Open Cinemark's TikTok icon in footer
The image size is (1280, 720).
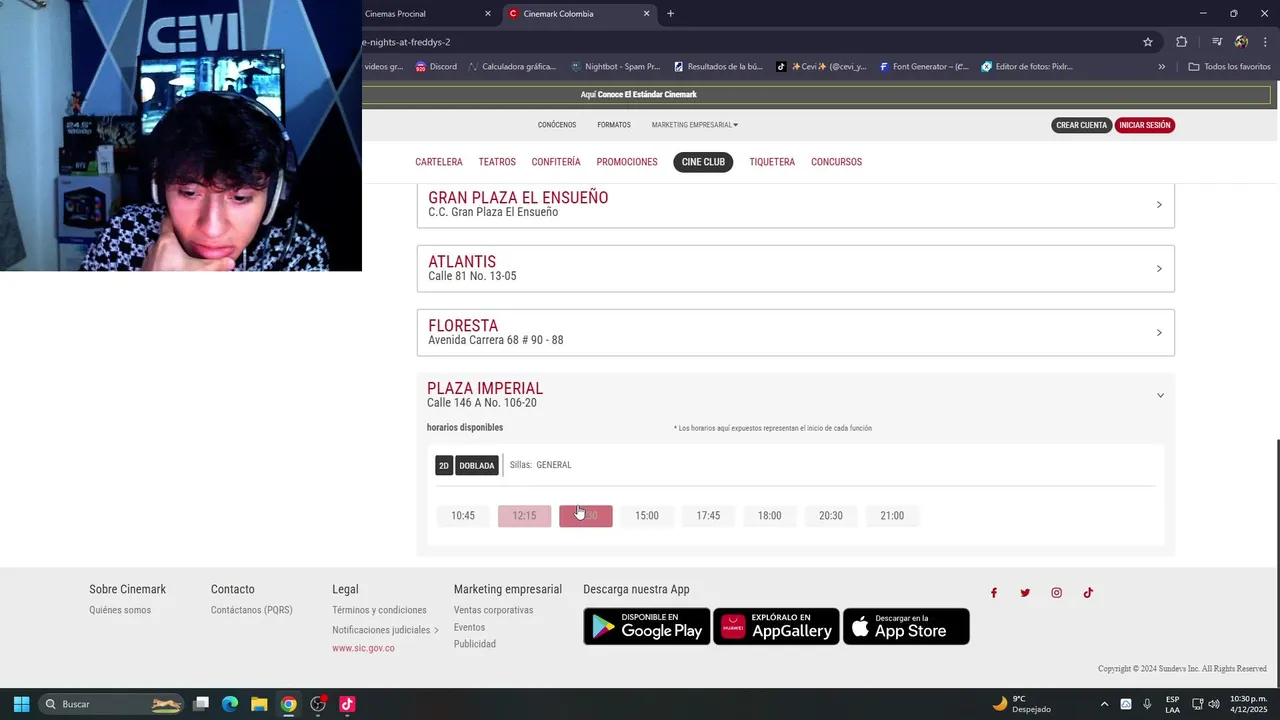click(1088, 593)
